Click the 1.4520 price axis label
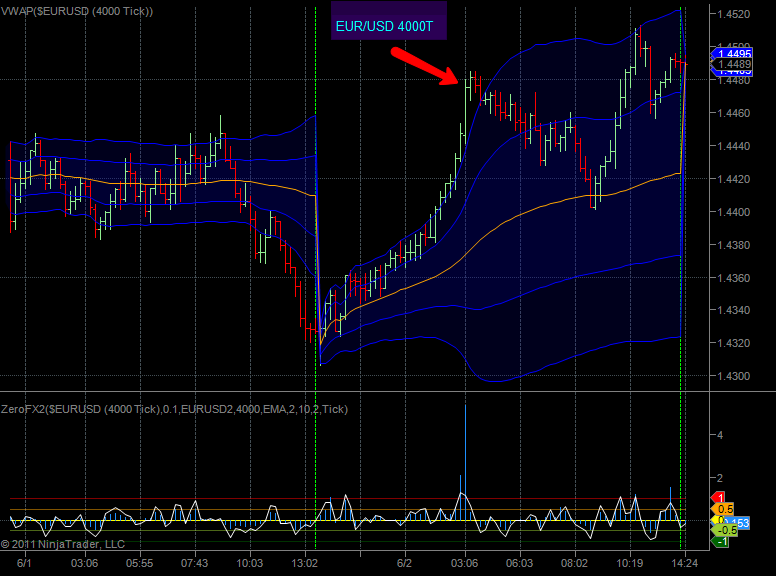776x576 pixels. point(735,14)
